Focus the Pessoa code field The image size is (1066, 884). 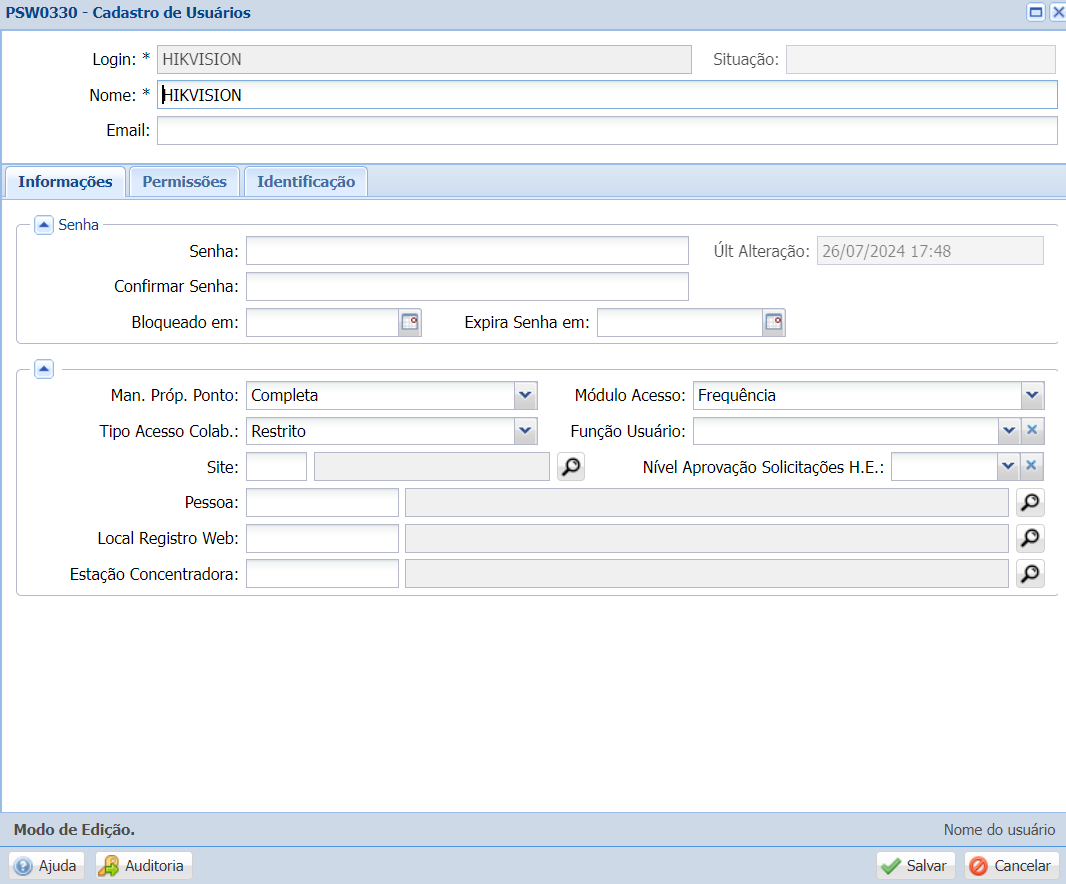(x=322, y=503)
